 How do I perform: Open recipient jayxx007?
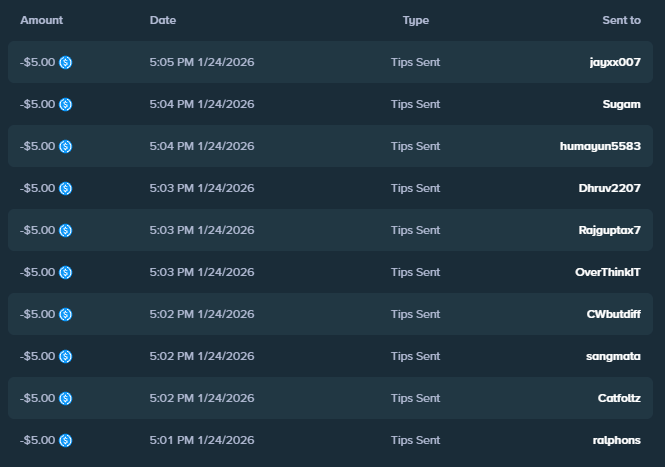click(615, 62)
